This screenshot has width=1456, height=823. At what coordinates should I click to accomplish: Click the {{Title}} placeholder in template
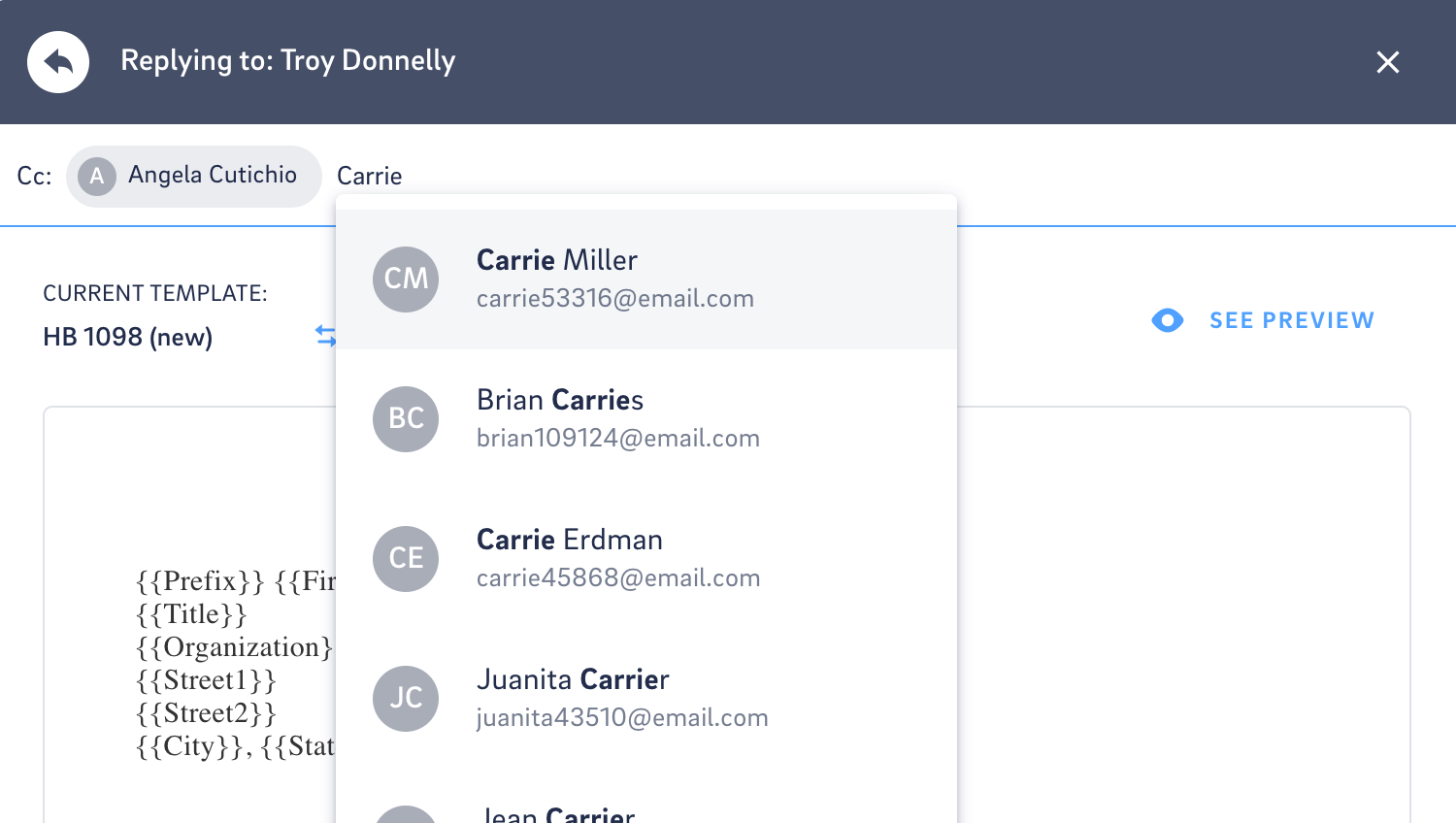coord(192,614)
